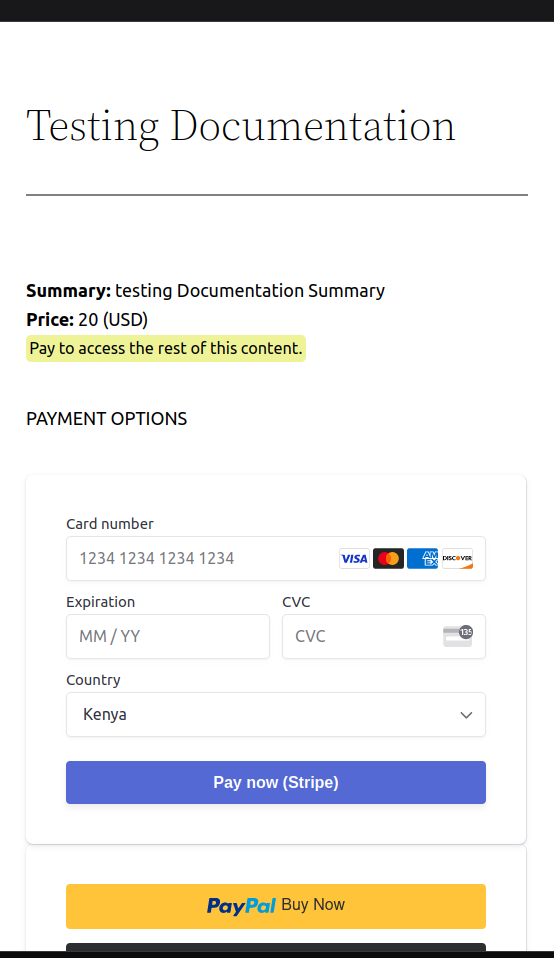554x958 pixels.
Task: Click the Mastercard logo icon
Action: tap(388, 558)
